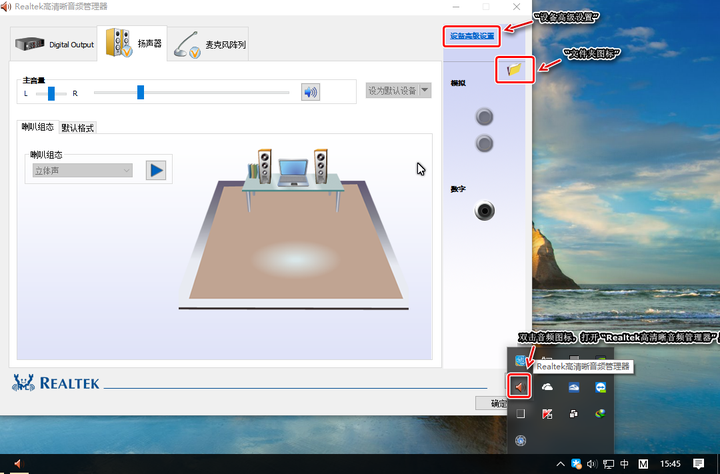Click the blue snowflake tray icon
This screenshot has height=474, width=720.
pos(576,464)
